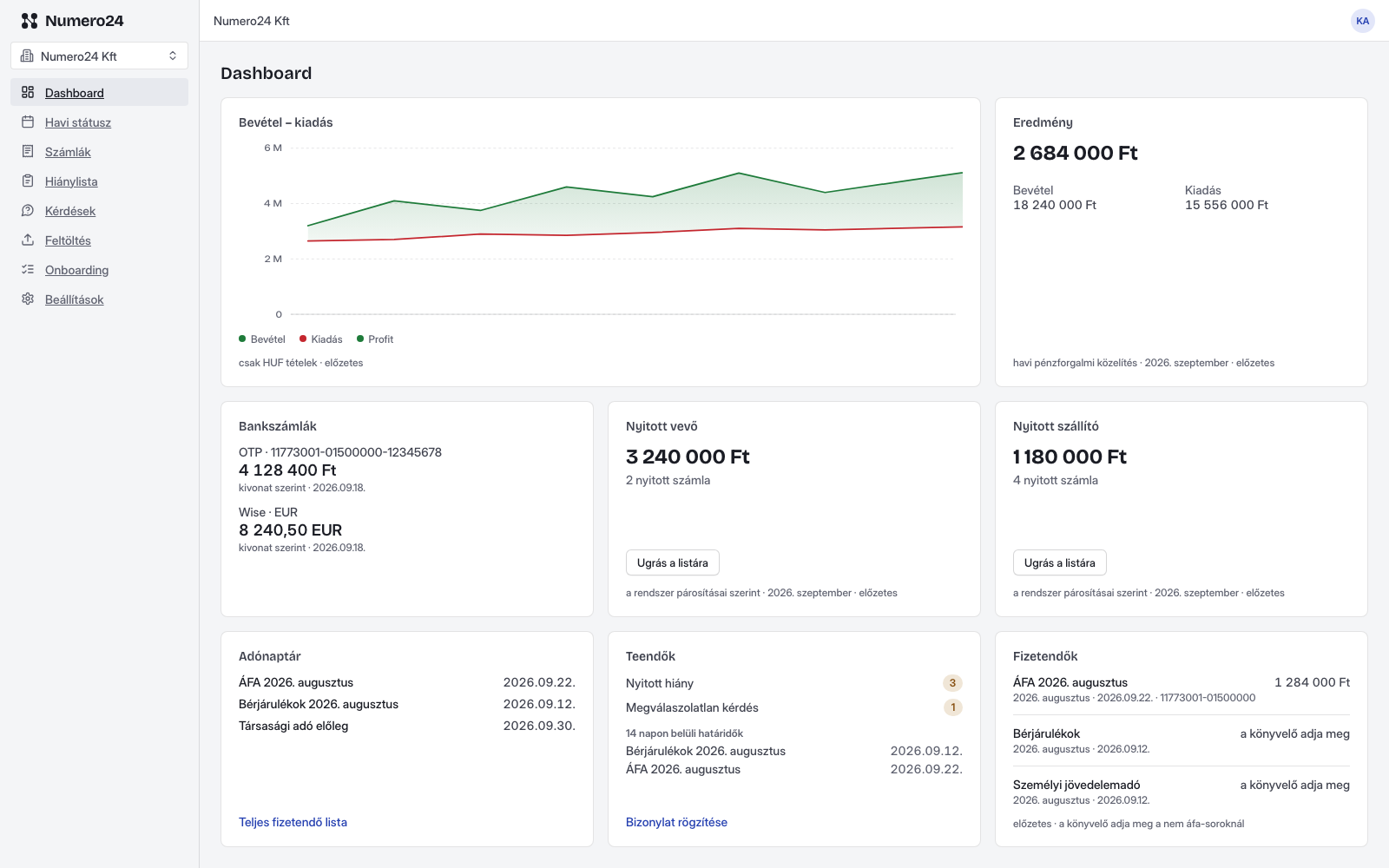Click the Numero24 Kft header breadcrumb

tap(252, 21)
